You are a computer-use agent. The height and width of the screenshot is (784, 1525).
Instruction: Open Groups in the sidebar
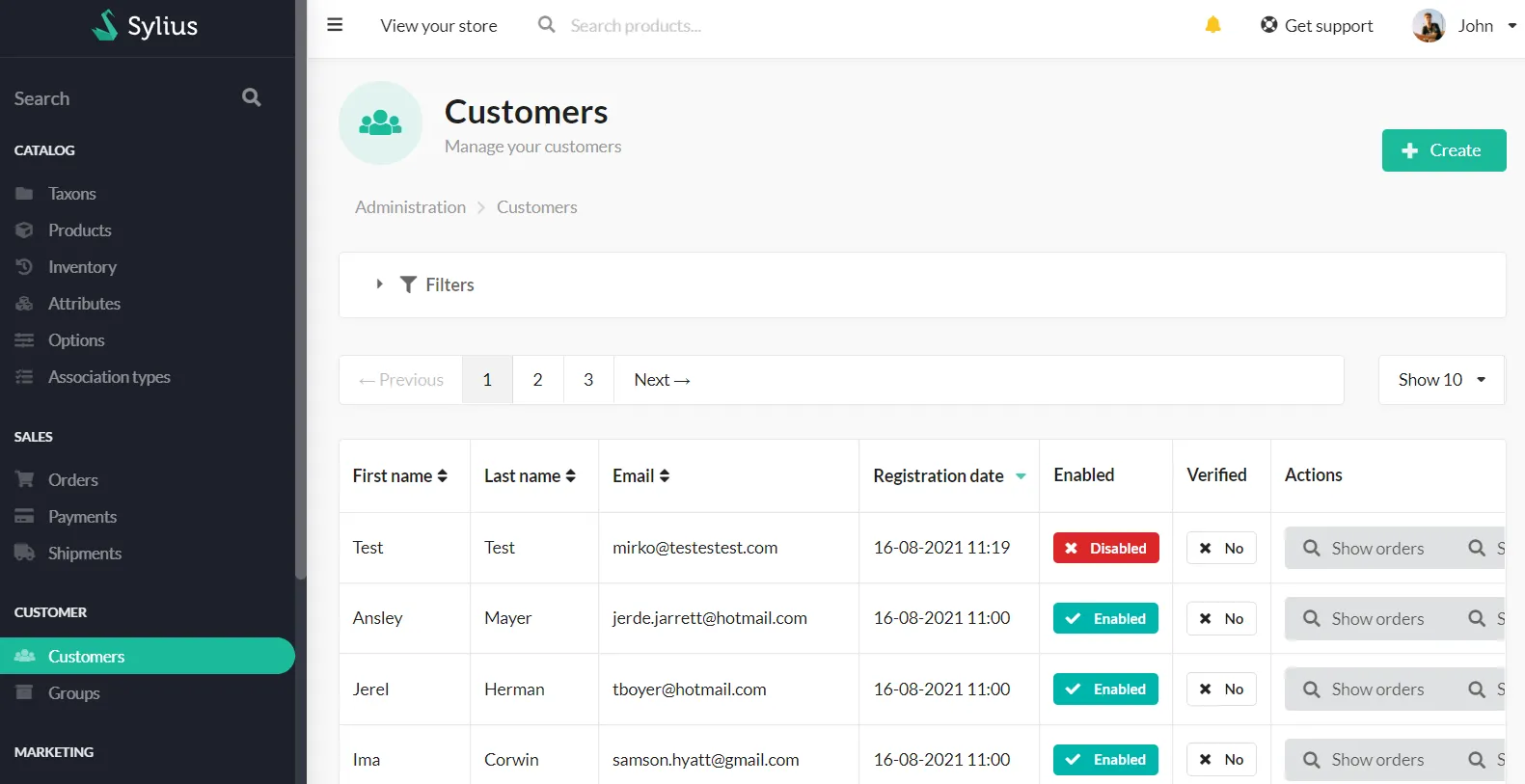tap(73, 693)
